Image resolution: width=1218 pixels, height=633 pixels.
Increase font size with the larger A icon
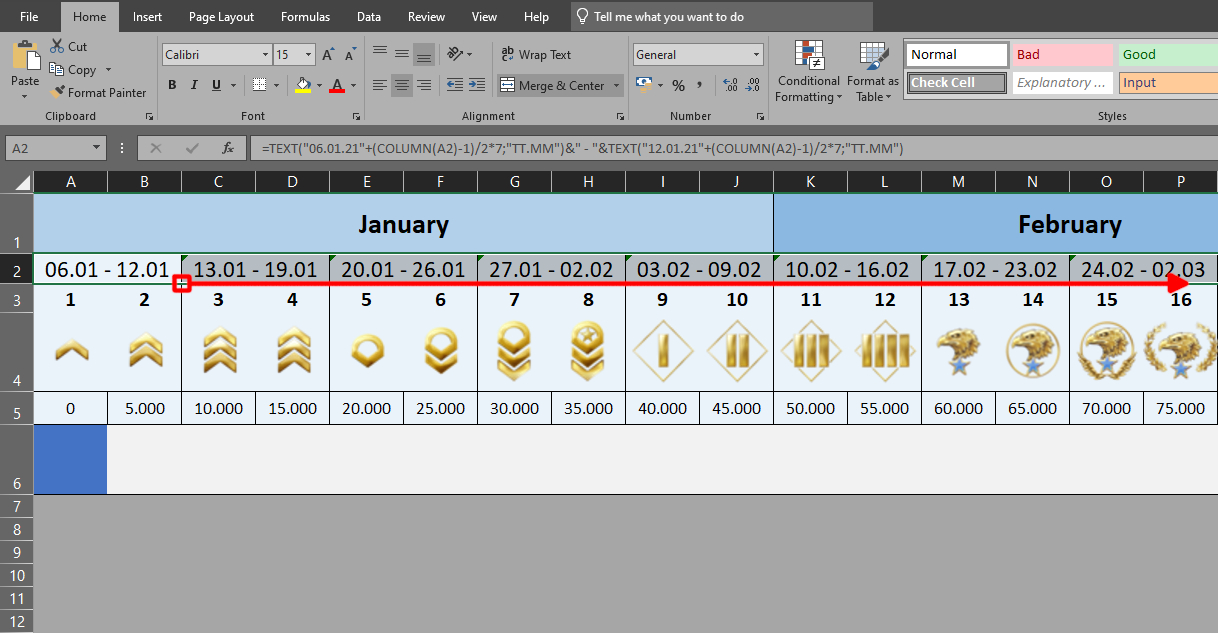click(x=328, y=55)
